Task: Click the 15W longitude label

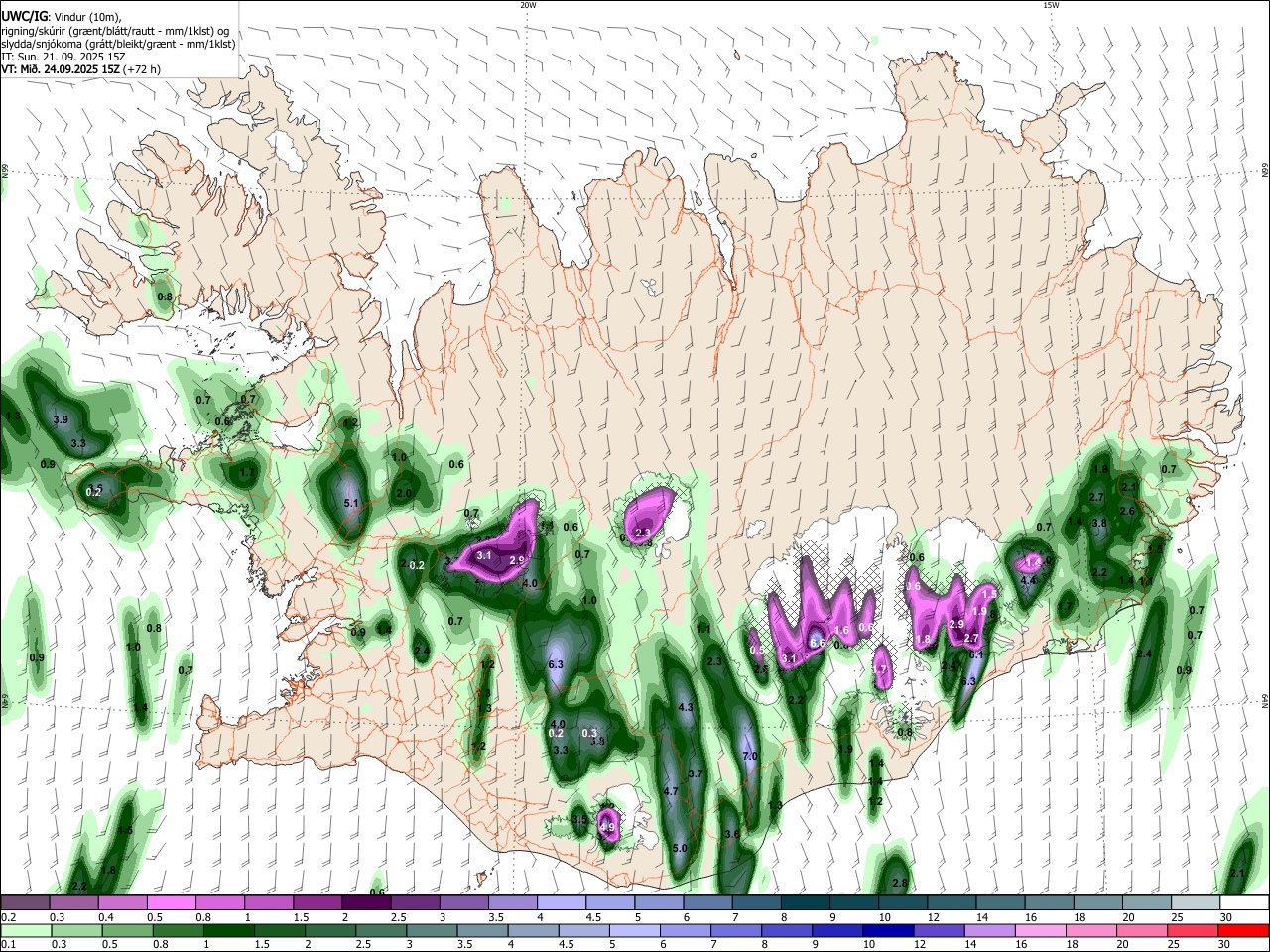Action: [x=1051, y=5]
